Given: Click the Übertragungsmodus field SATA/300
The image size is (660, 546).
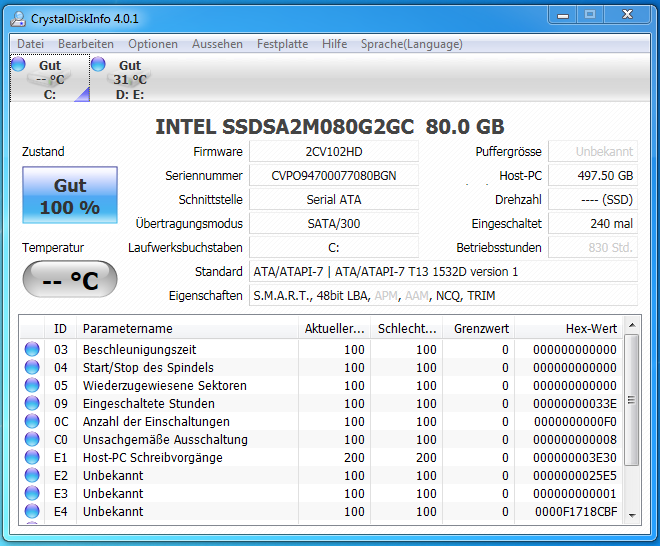Looking at the screenshot, I should (334, 224).
